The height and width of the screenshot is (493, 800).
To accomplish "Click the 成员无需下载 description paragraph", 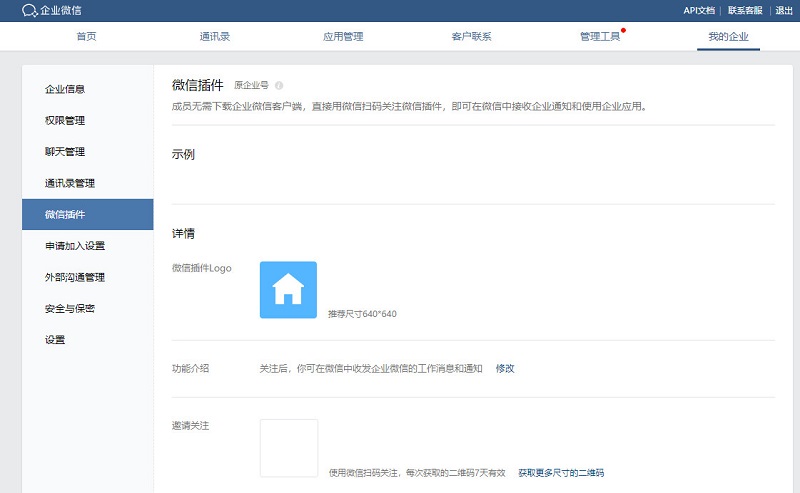I will [410, 107].
